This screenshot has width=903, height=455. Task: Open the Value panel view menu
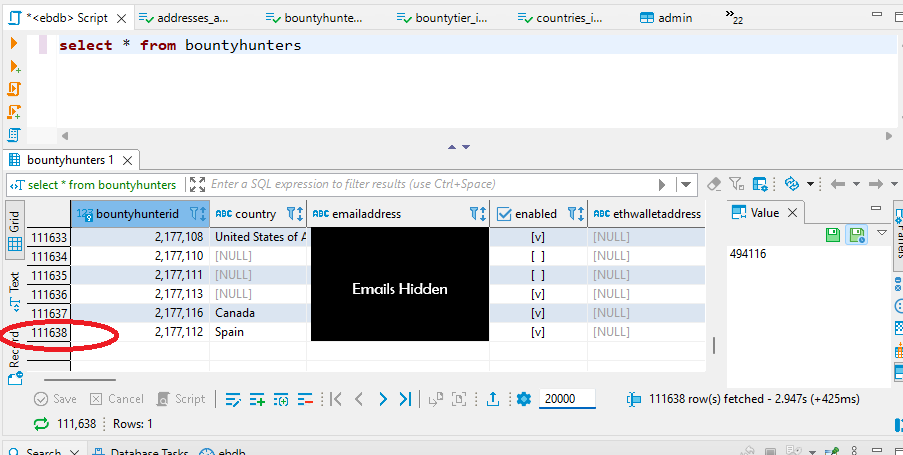881,232
